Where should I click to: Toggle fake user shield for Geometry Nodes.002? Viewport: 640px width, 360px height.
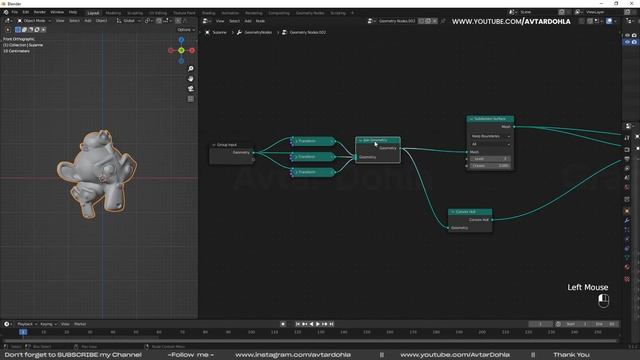[x=421, y=21]
